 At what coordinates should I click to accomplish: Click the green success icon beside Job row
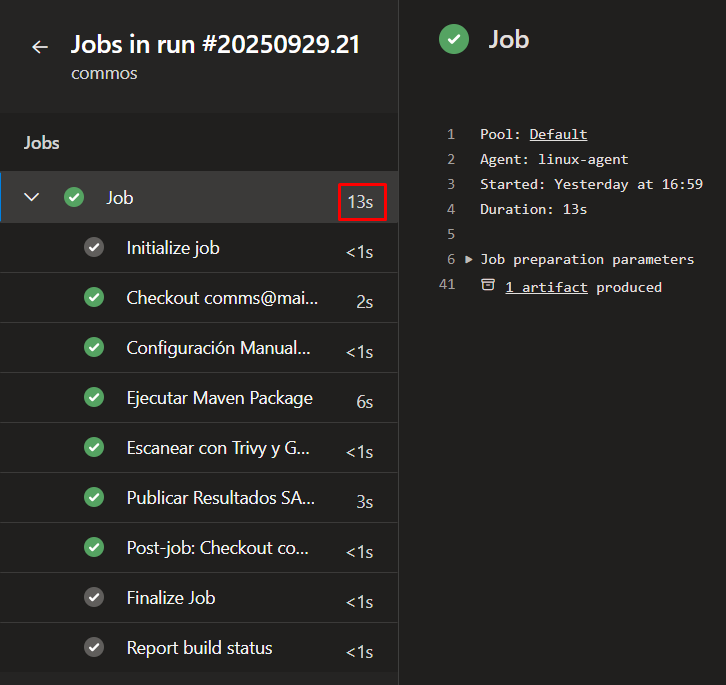(74, 197)
